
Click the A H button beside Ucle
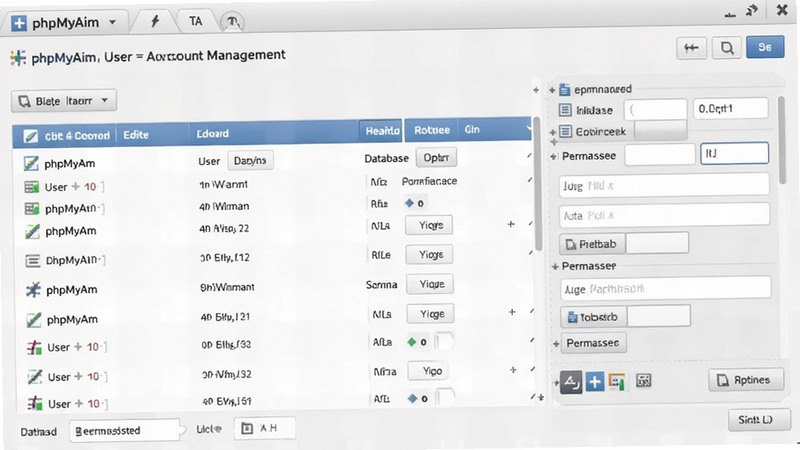(264, 428)
